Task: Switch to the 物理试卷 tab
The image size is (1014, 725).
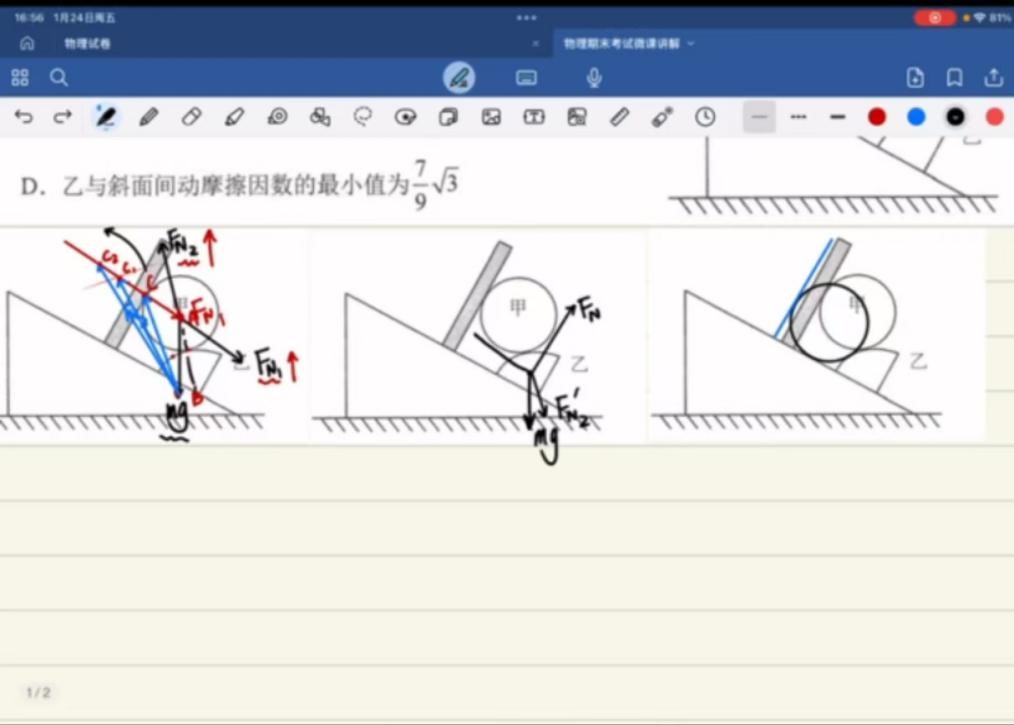Action: (x=88, y=44)
